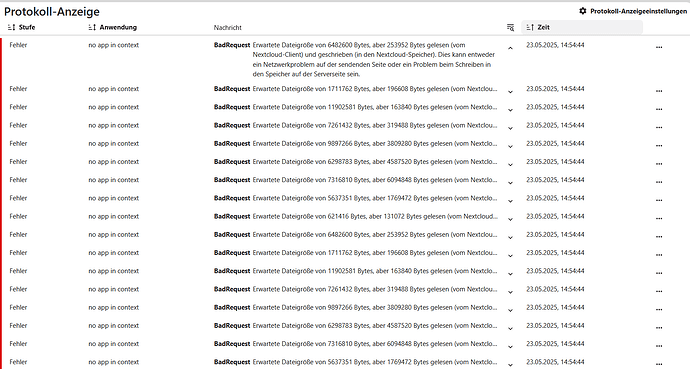Open actions menu for first 9897266 Bytes entry
690x369 pixels.
point(659,146)
